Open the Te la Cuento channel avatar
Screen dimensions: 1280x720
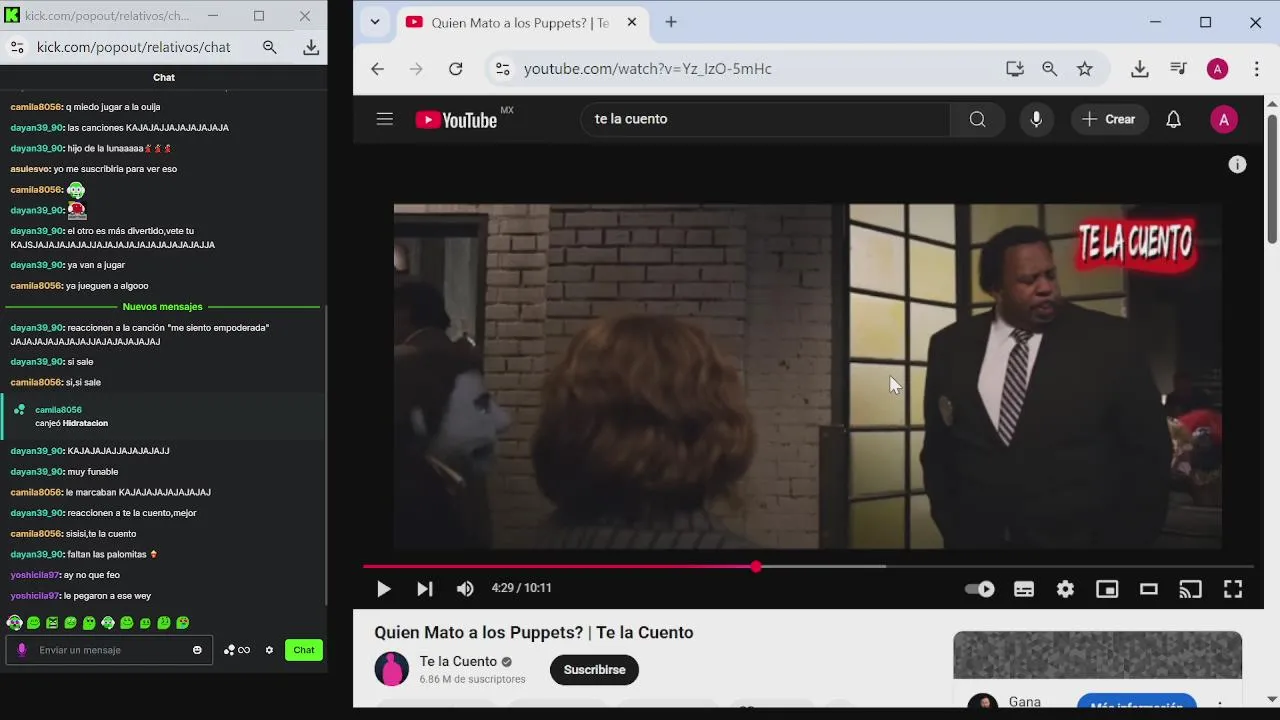392,669
